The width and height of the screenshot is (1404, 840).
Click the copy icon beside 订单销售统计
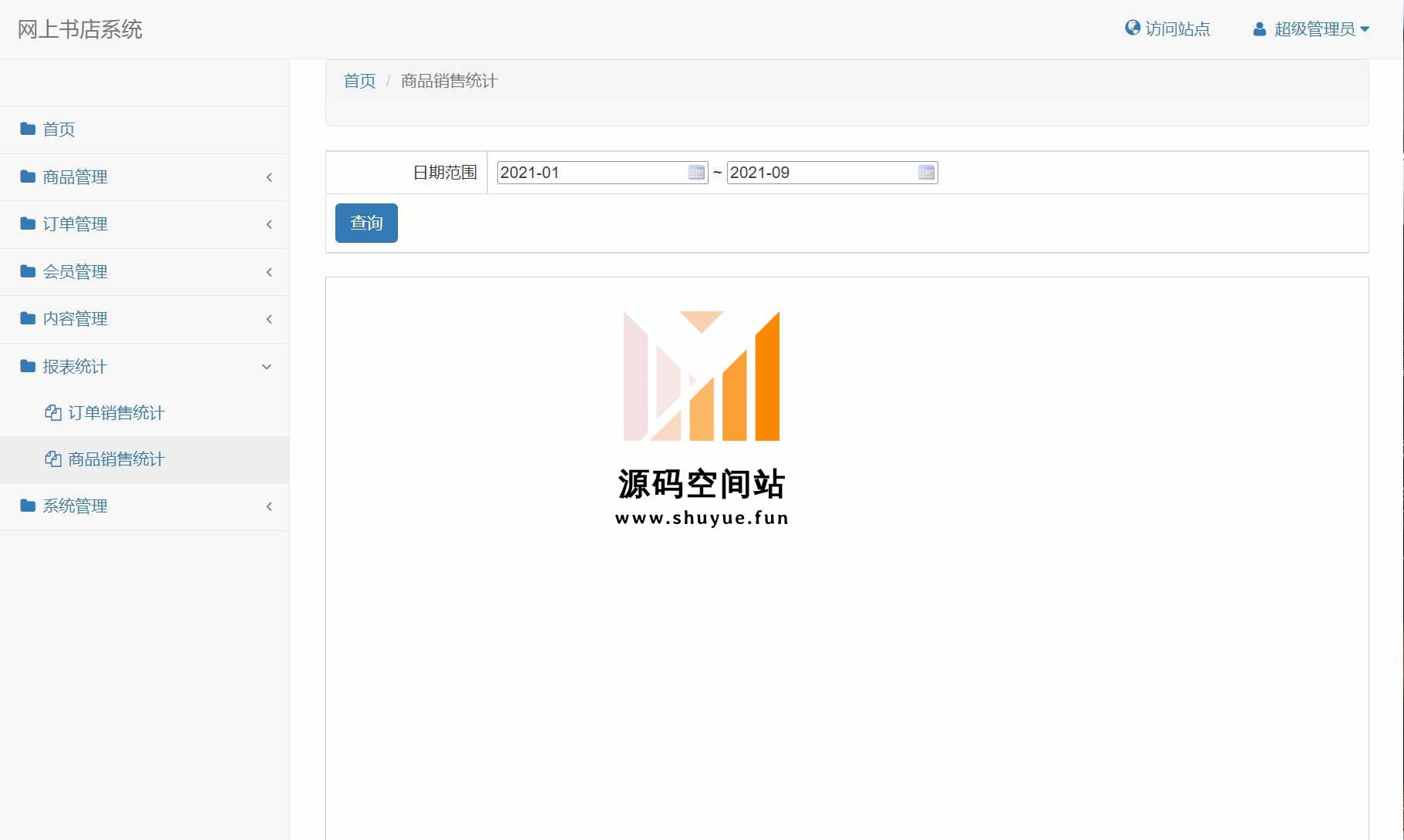[53, 413]
